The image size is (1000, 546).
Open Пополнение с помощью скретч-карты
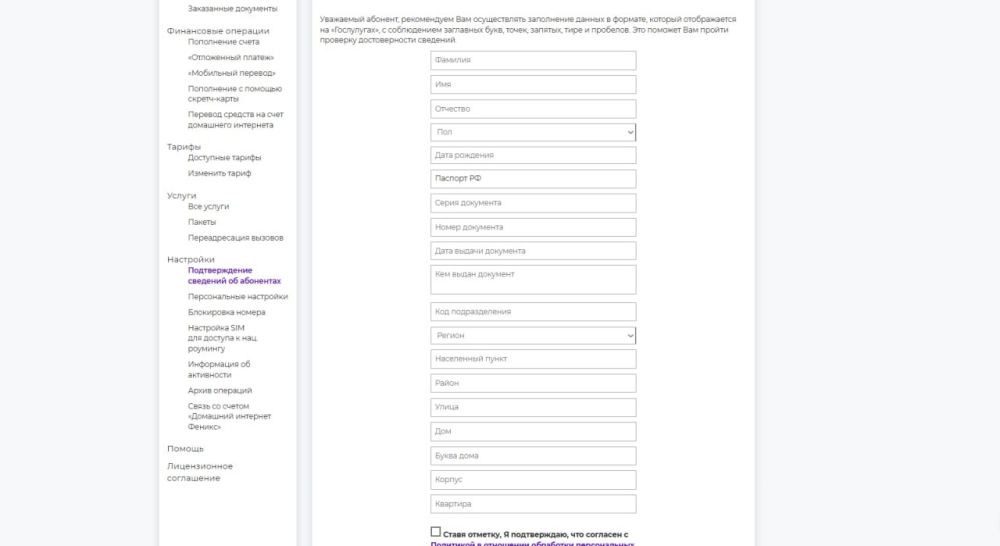(235, 94)
